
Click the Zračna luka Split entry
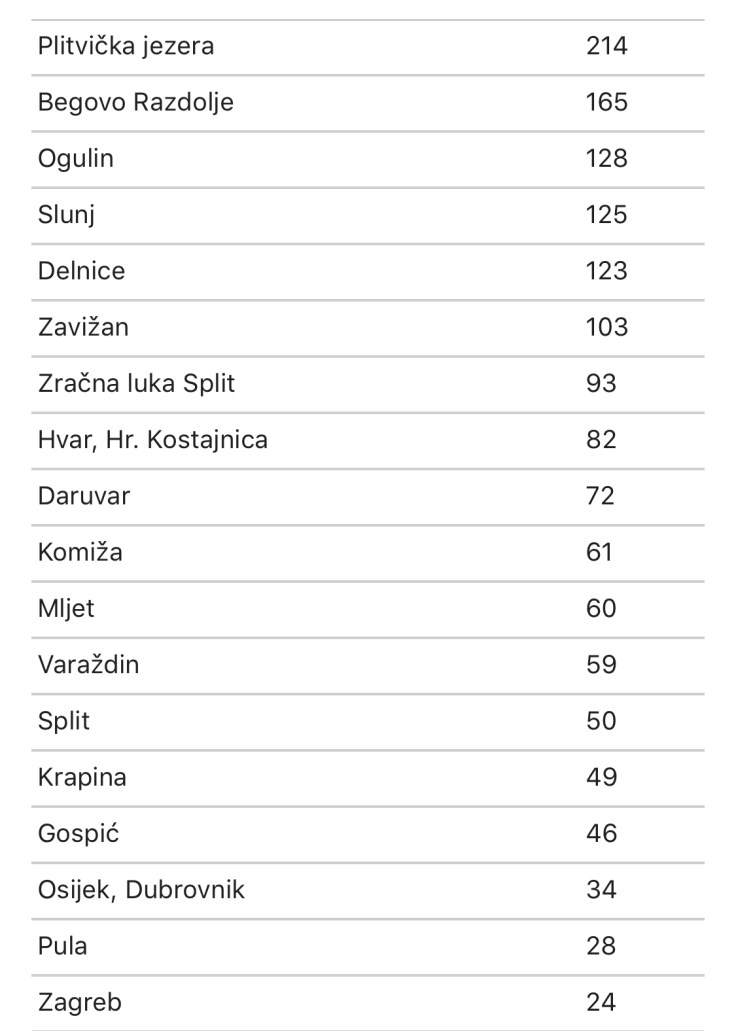pos(136,383)
